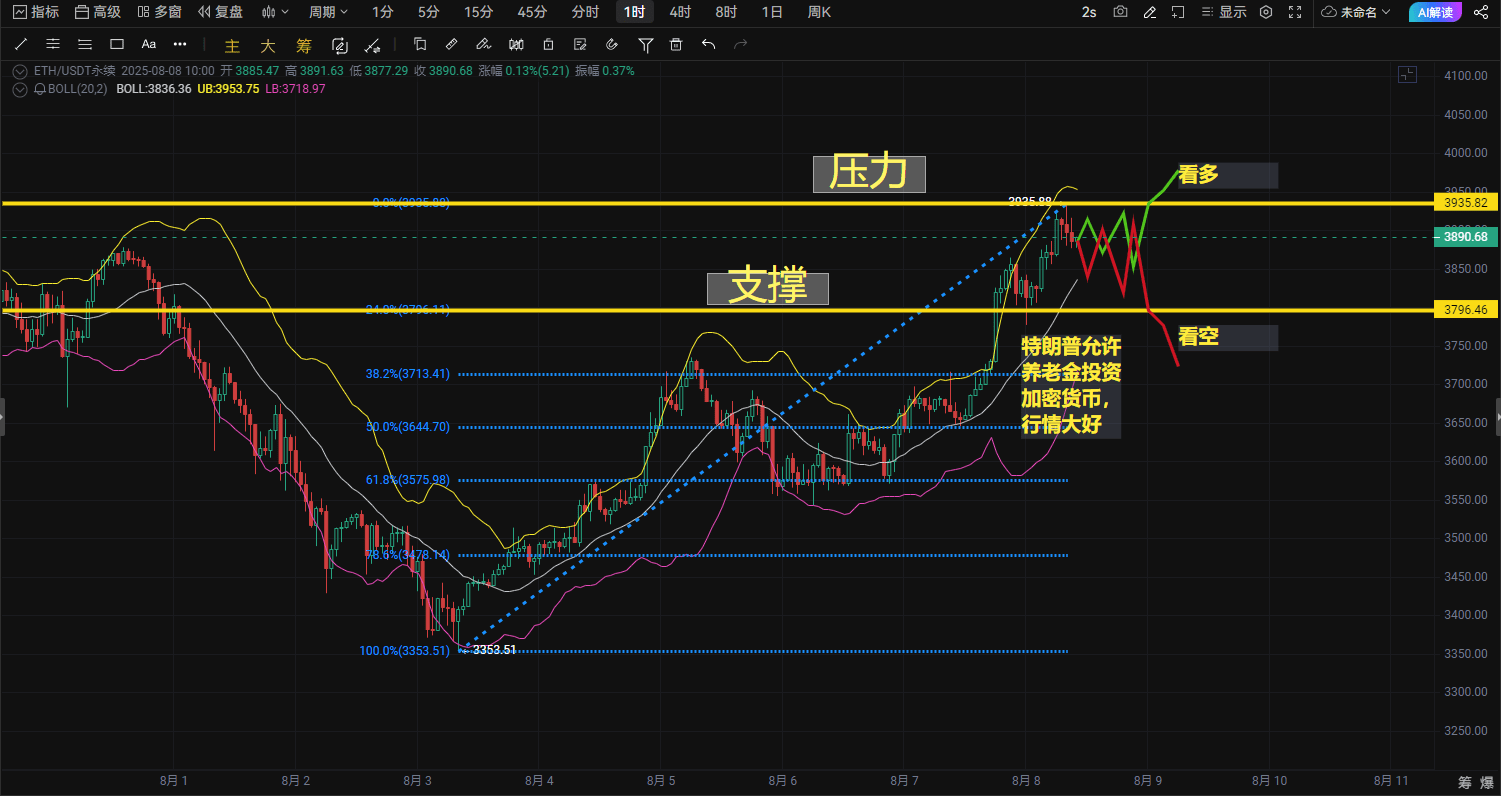
Task: Click the 爆 button at bottom right
Action: (1485, 781)
